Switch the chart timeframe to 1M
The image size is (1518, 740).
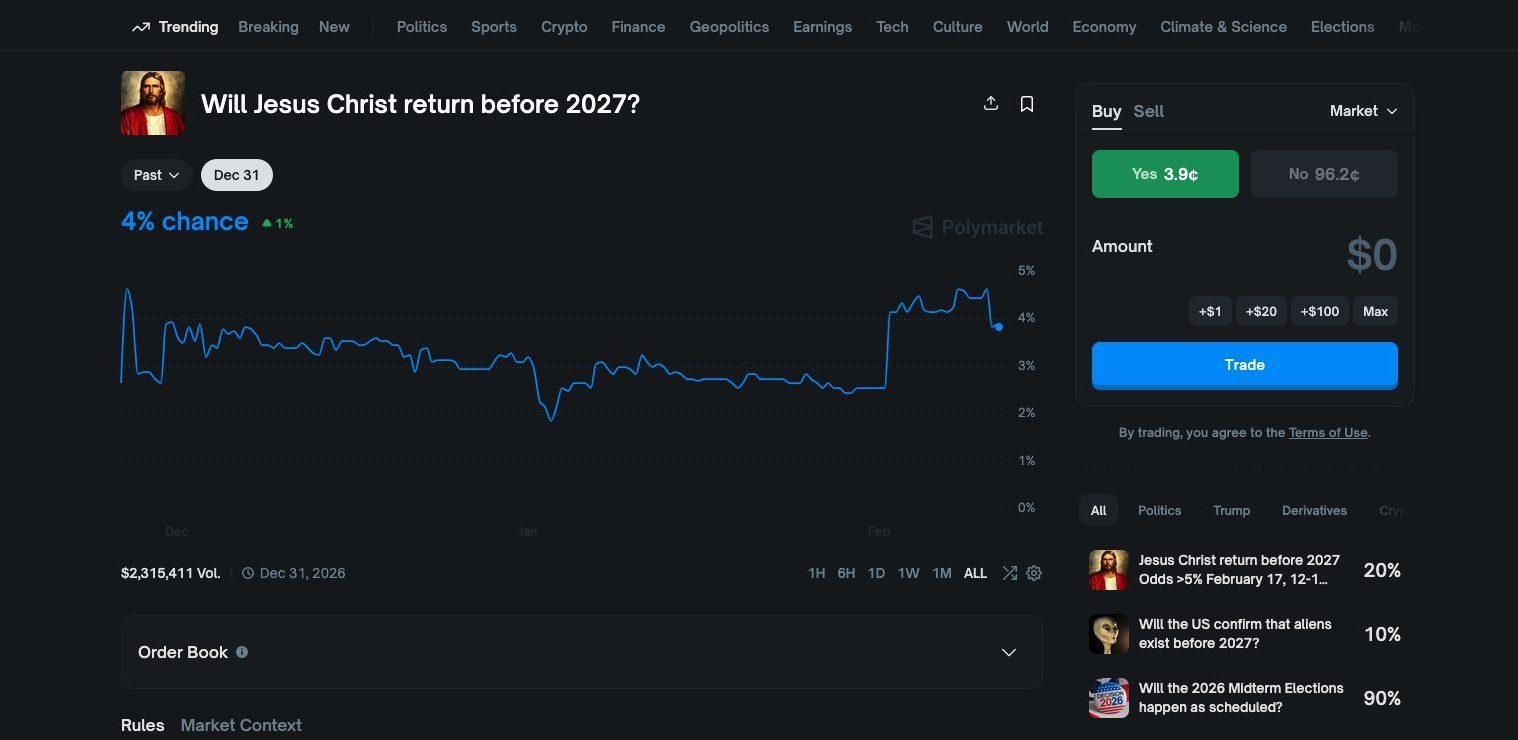[941, 572]
